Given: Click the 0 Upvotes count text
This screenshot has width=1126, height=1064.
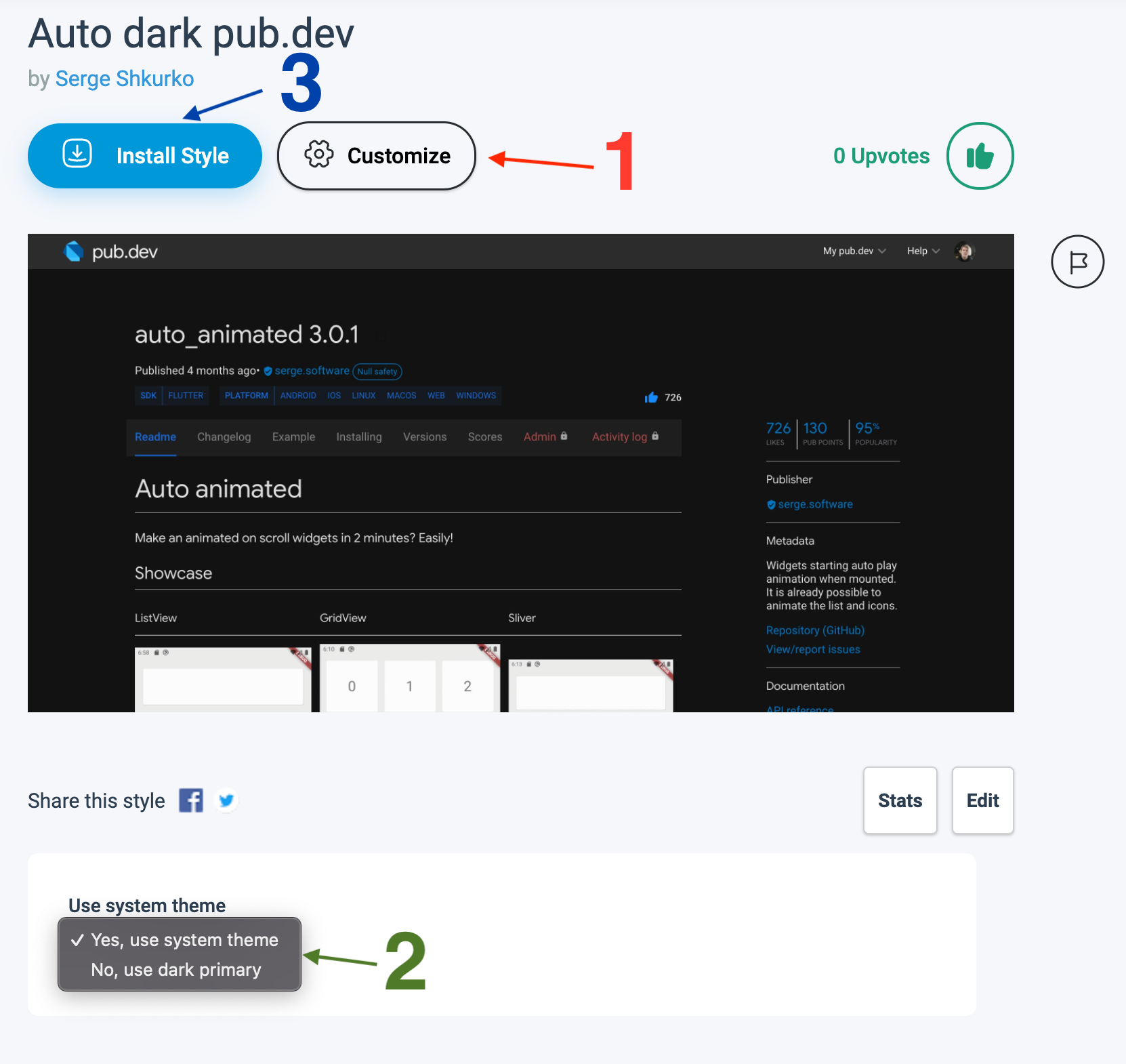Looking at the screenshot, I should [881, 156].
